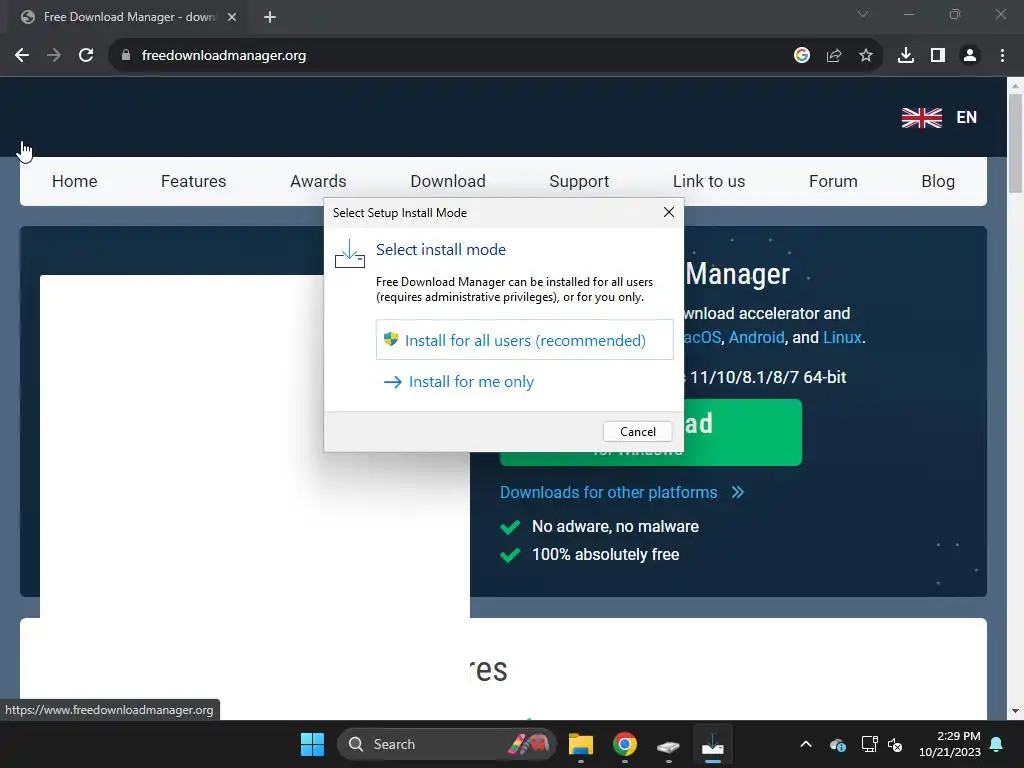1024x768 pixels.
Task: Reload the current page
Action: tap(86, 56)
